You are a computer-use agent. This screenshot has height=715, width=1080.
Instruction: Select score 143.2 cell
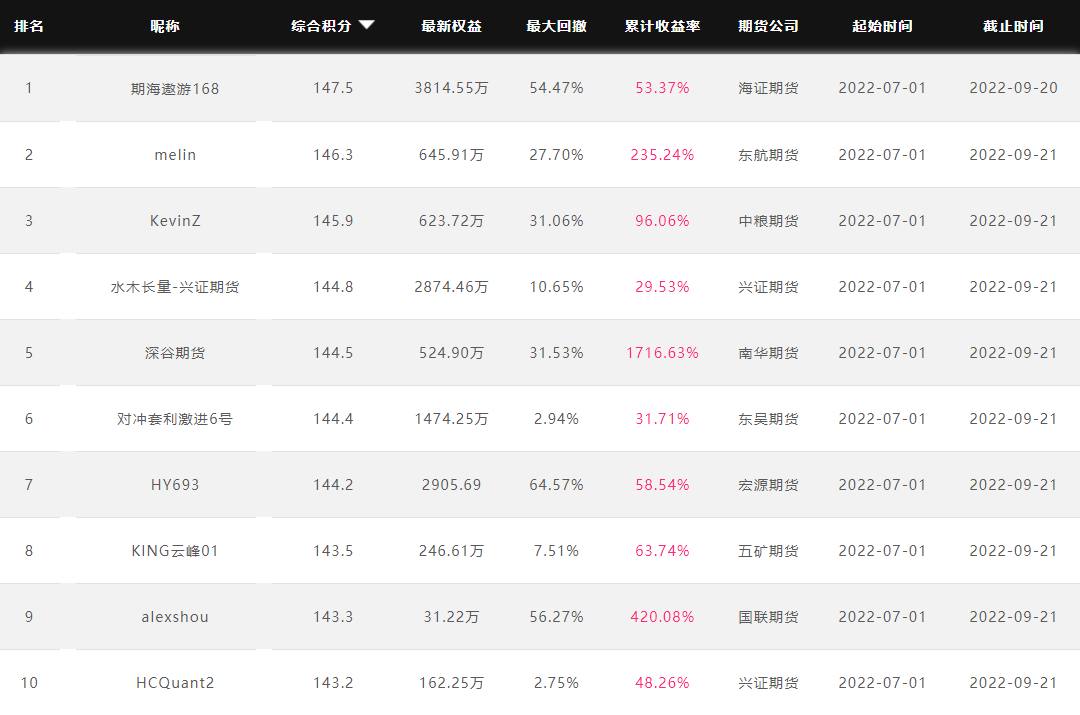(x=333, y=683)
